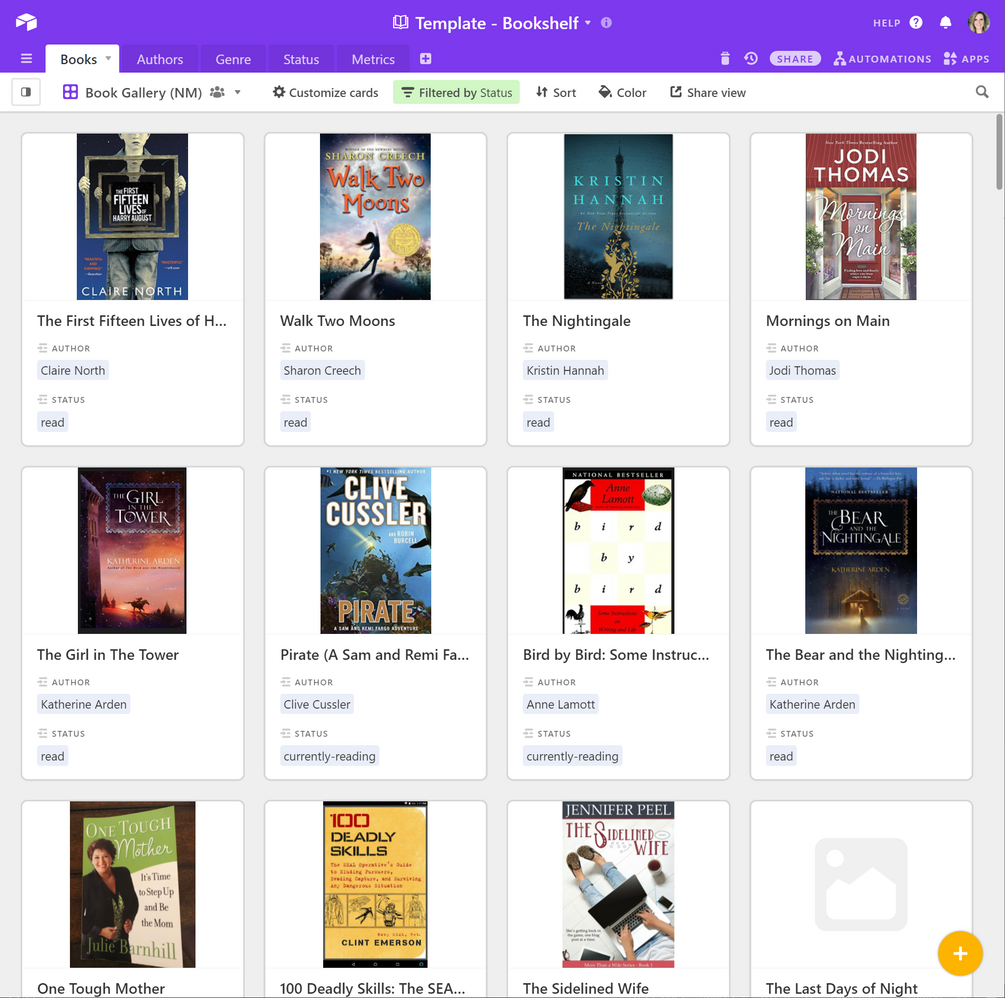Open the hamburger tables menu
Viewport: 1005px width, 998px height.
26,59
